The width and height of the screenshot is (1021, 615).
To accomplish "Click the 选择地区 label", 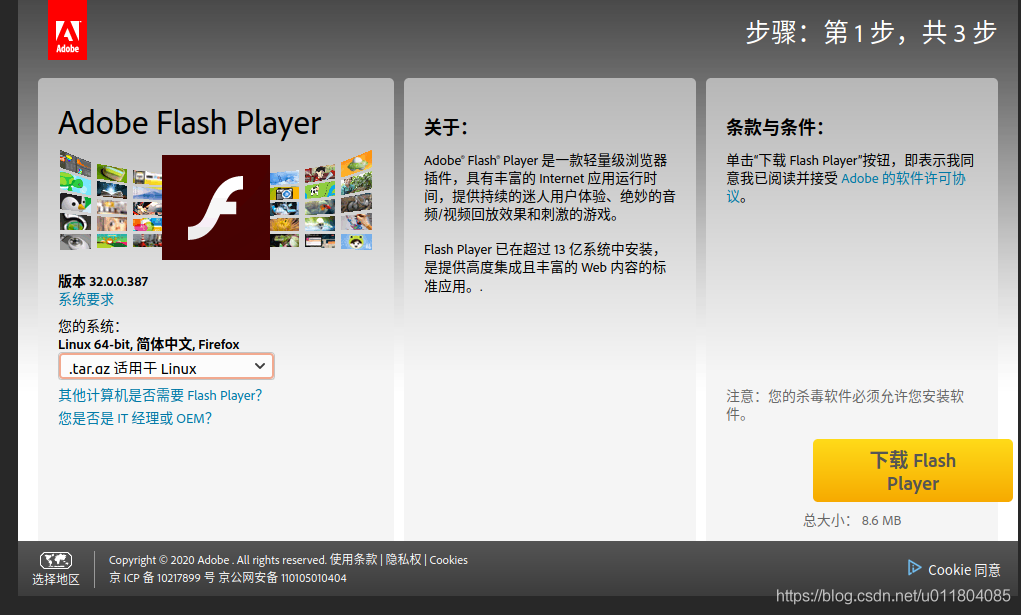I will click(56, 579).
